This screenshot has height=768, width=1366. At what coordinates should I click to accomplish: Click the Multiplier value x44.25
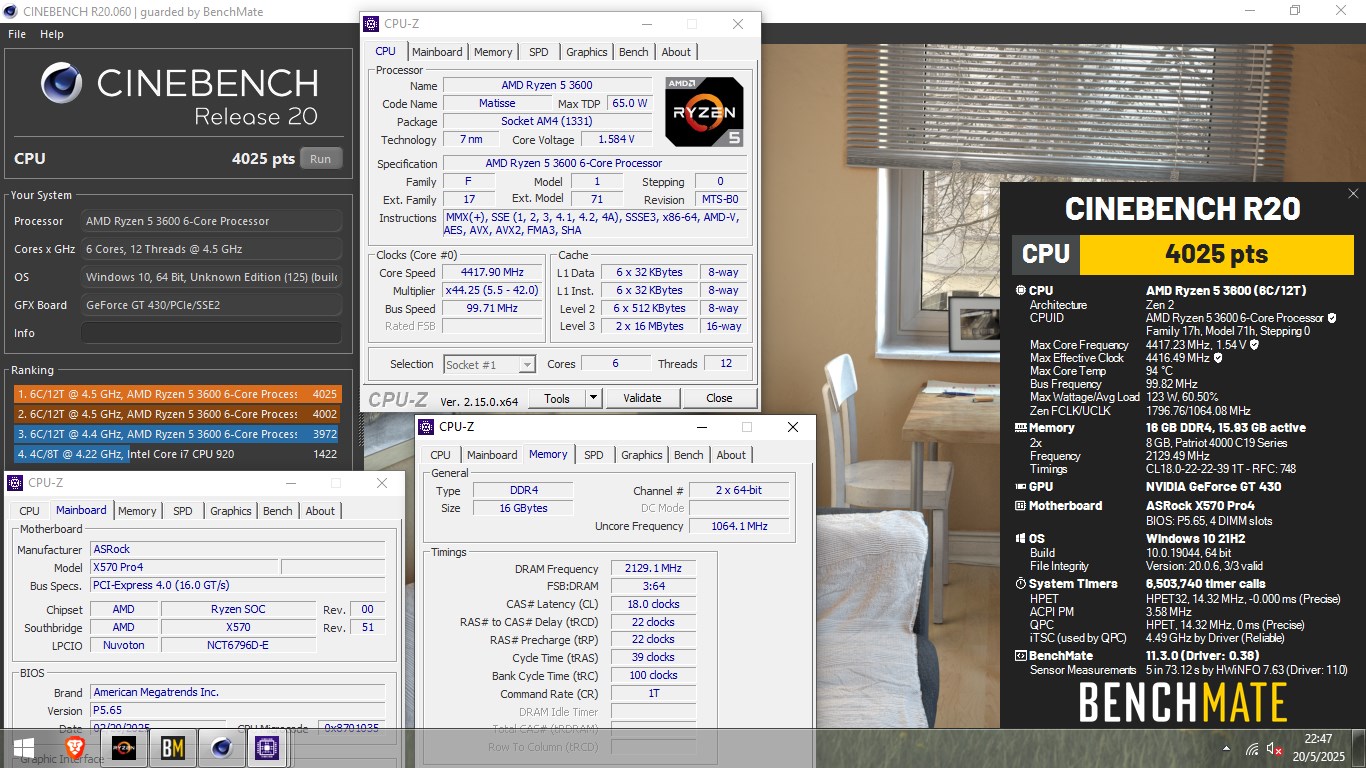pyautogui.click(x=491, y=290)
